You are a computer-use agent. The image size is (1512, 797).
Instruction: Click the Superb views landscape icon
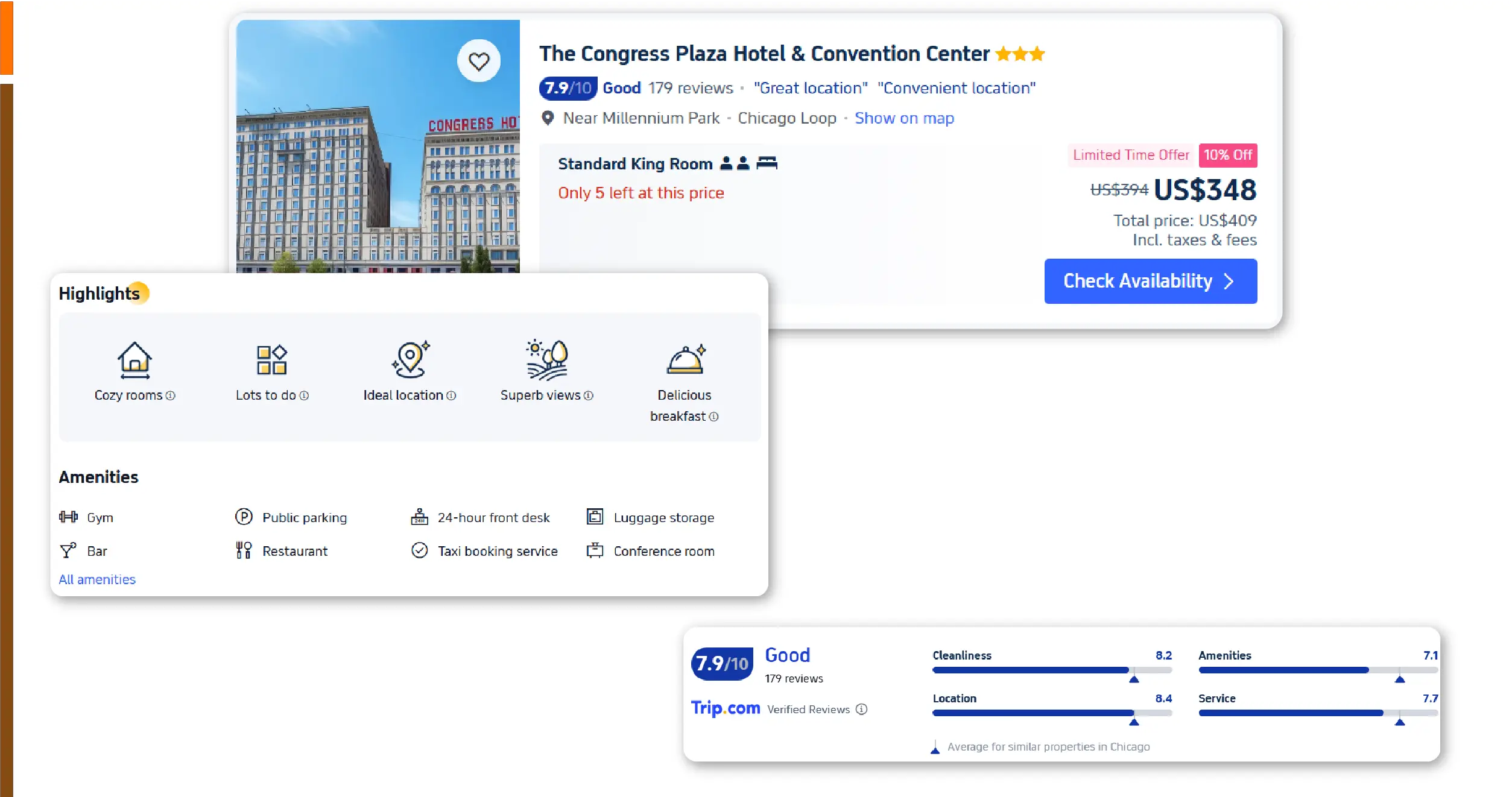547,360
